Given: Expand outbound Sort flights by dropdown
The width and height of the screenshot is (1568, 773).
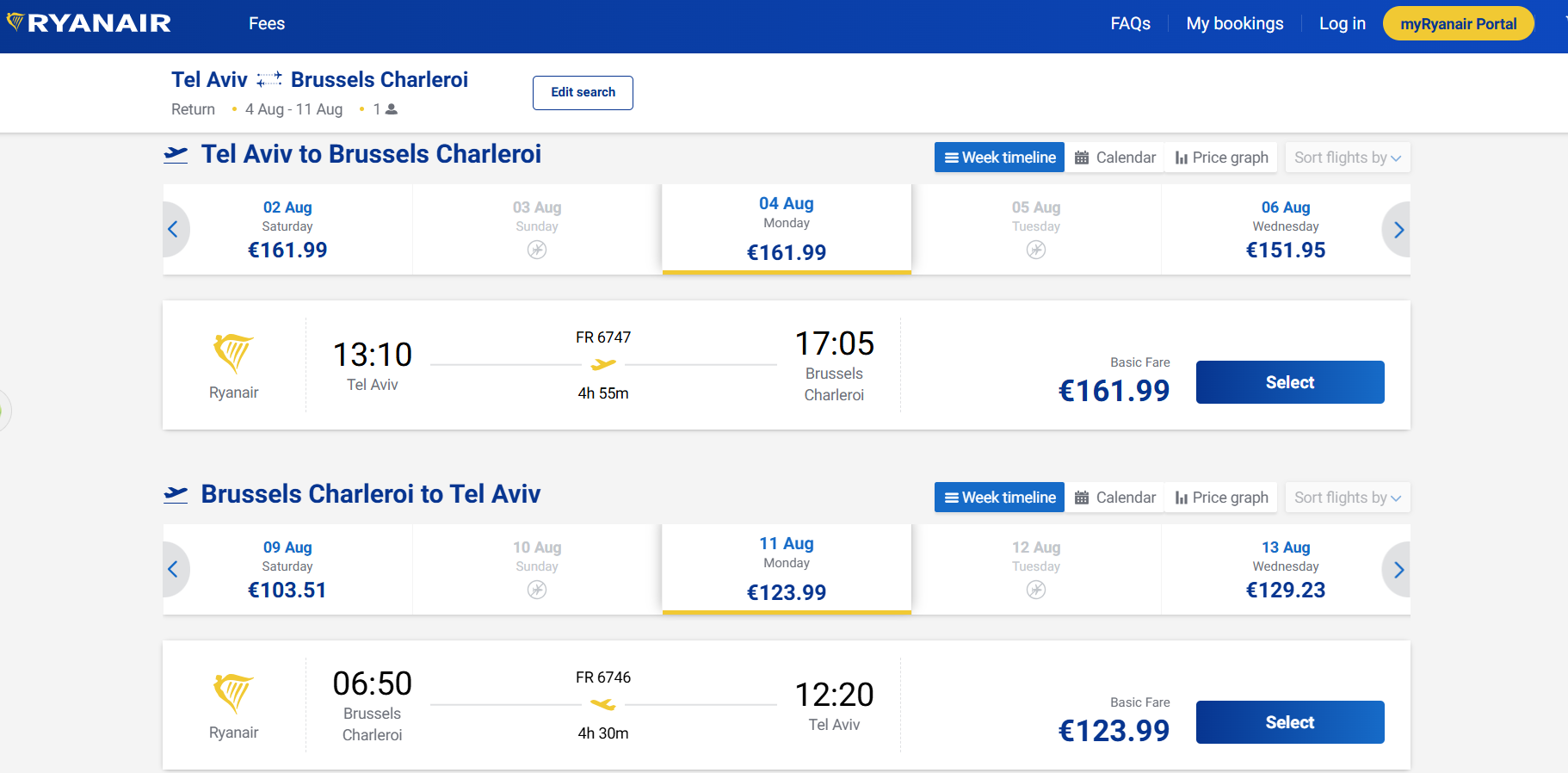Looking at the screenshot, I should click(x=1347, y=158).
